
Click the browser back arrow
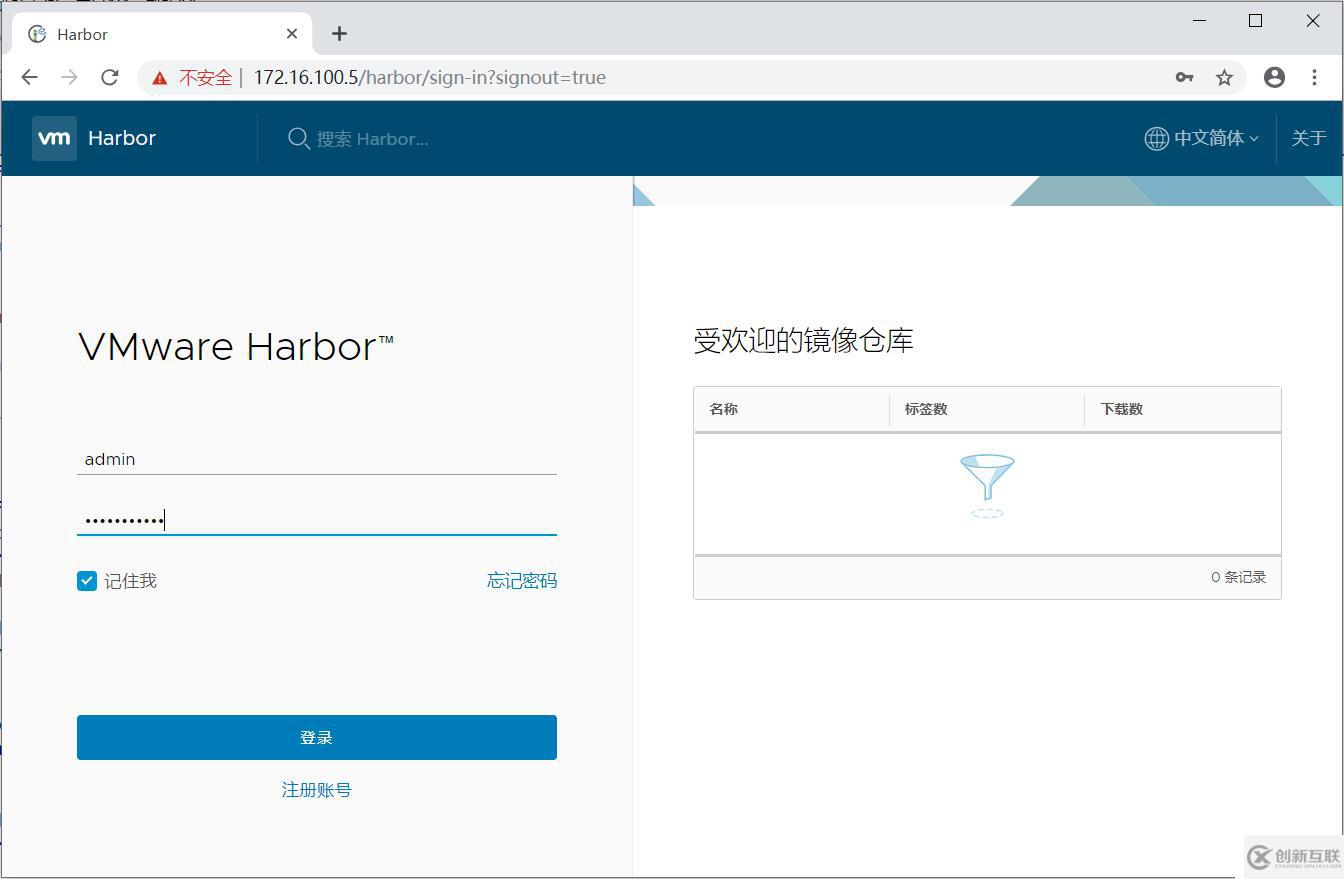click(30, 77)
